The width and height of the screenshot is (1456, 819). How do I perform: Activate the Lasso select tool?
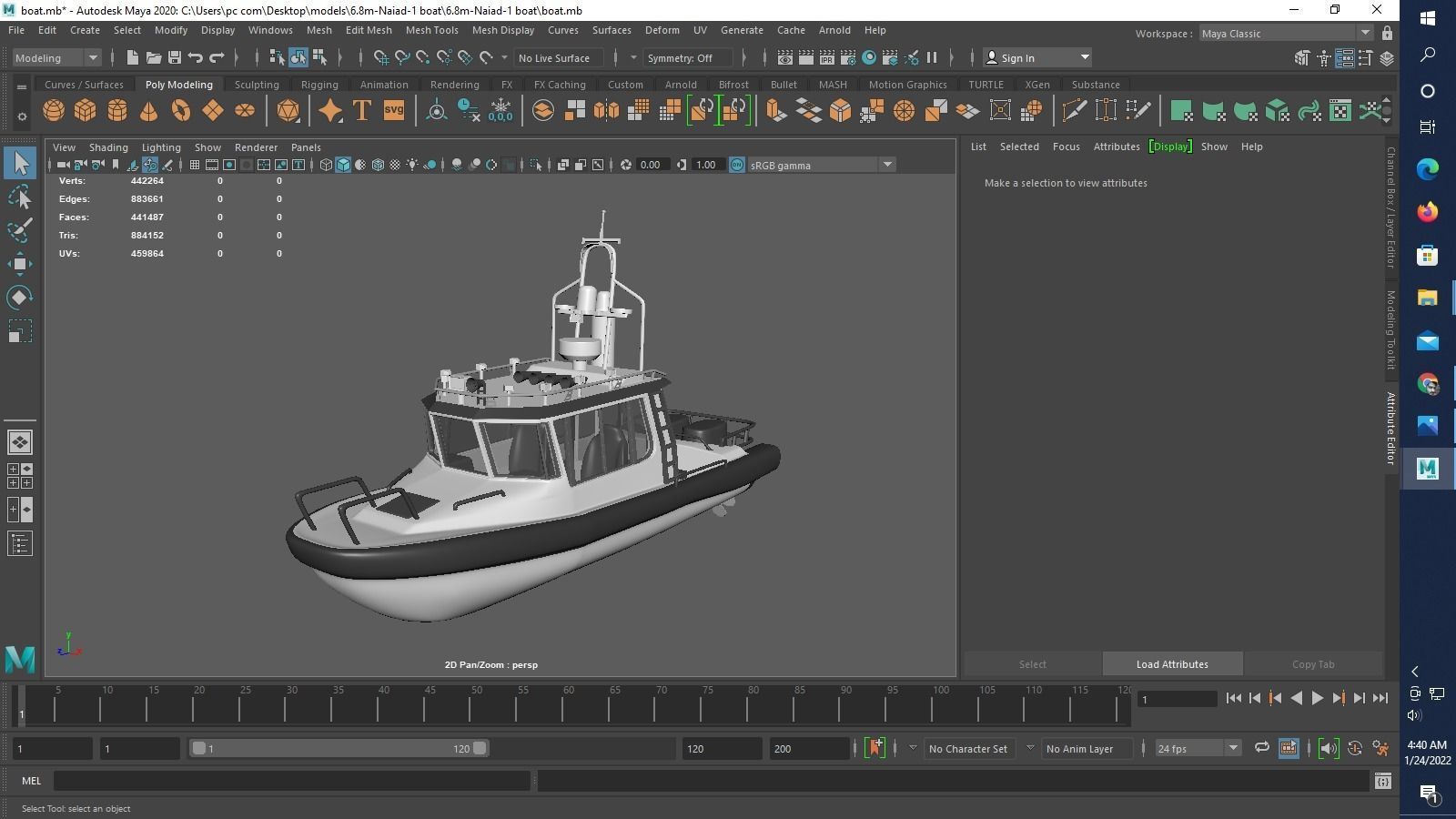pyautogui.click(x=20, y=197)
